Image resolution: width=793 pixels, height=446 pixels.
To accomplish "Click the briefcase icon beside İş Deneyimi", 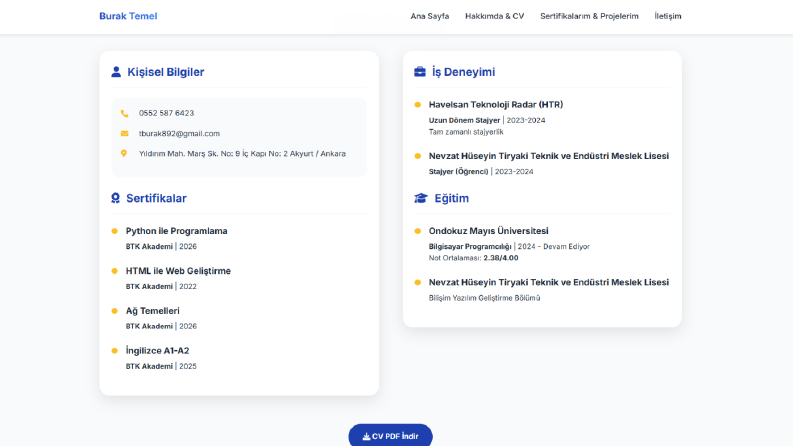I will [x=420, y=72].
